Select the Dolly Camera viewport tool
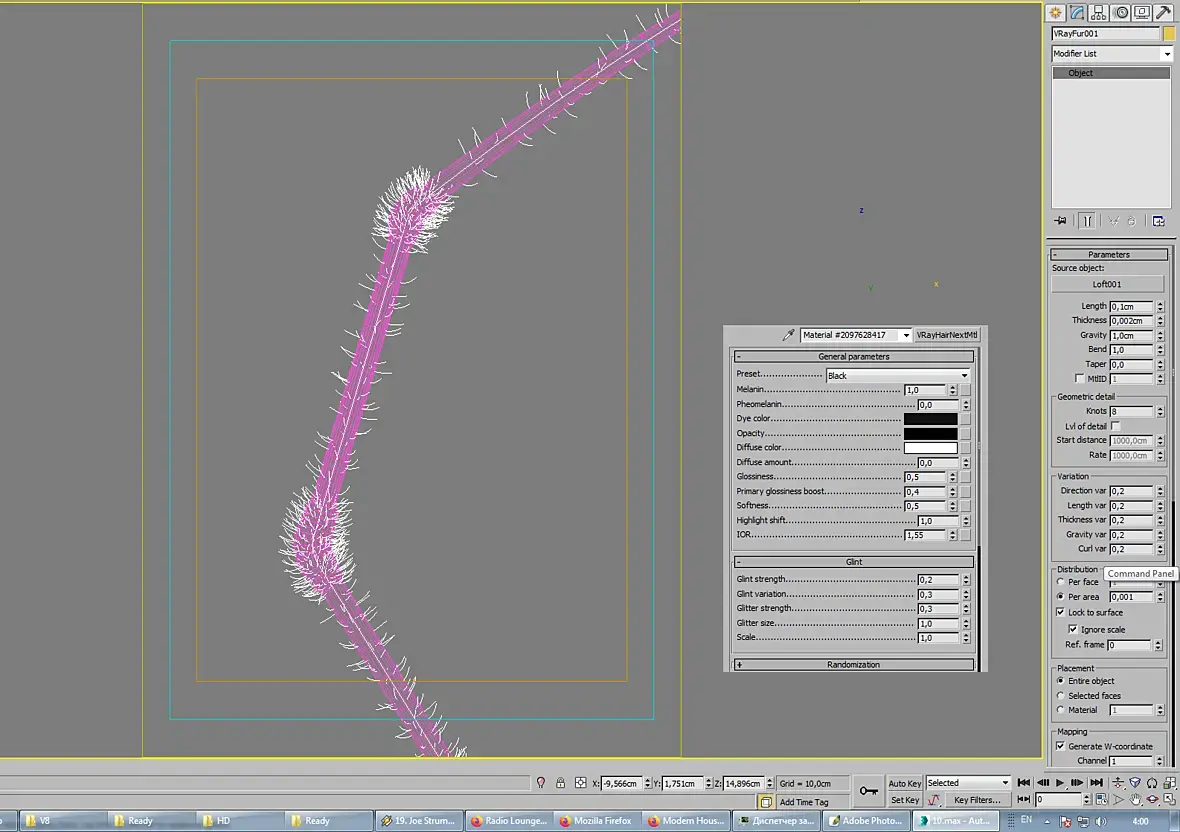 point(1118,783)
